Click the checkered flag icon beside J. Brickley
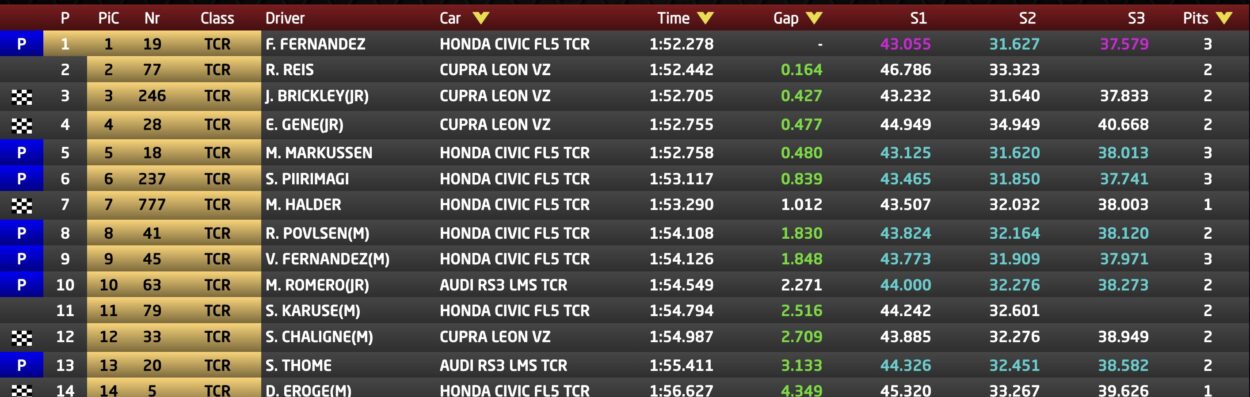Image resolution: width=1250 pixels, height=397 pixels. click(x=21, y=97)
